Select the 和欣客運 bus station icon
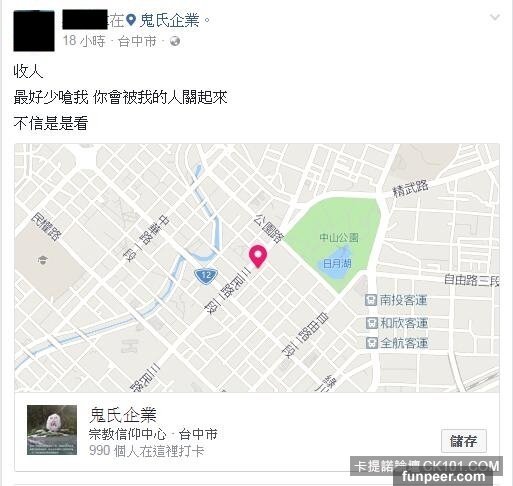Image resolution: width=513 pixels, height=486 pixels. 371,323
